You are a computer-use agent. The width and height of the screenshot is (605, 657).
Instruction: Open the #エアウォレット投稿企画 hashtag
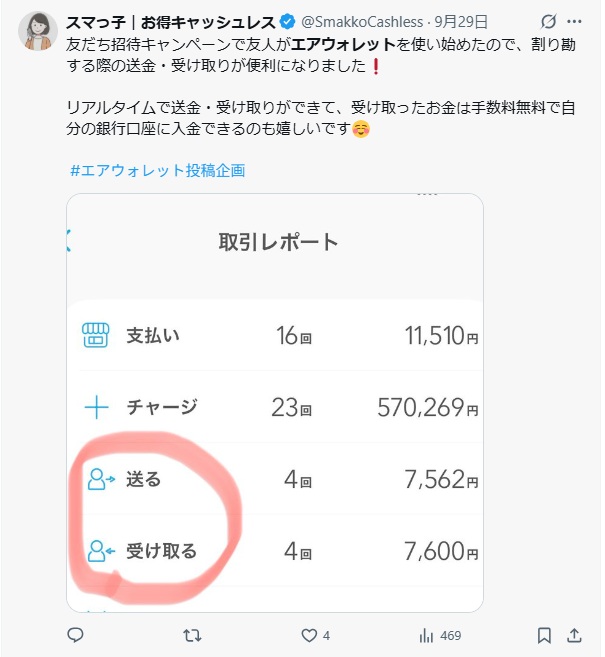tap(157, 170)
